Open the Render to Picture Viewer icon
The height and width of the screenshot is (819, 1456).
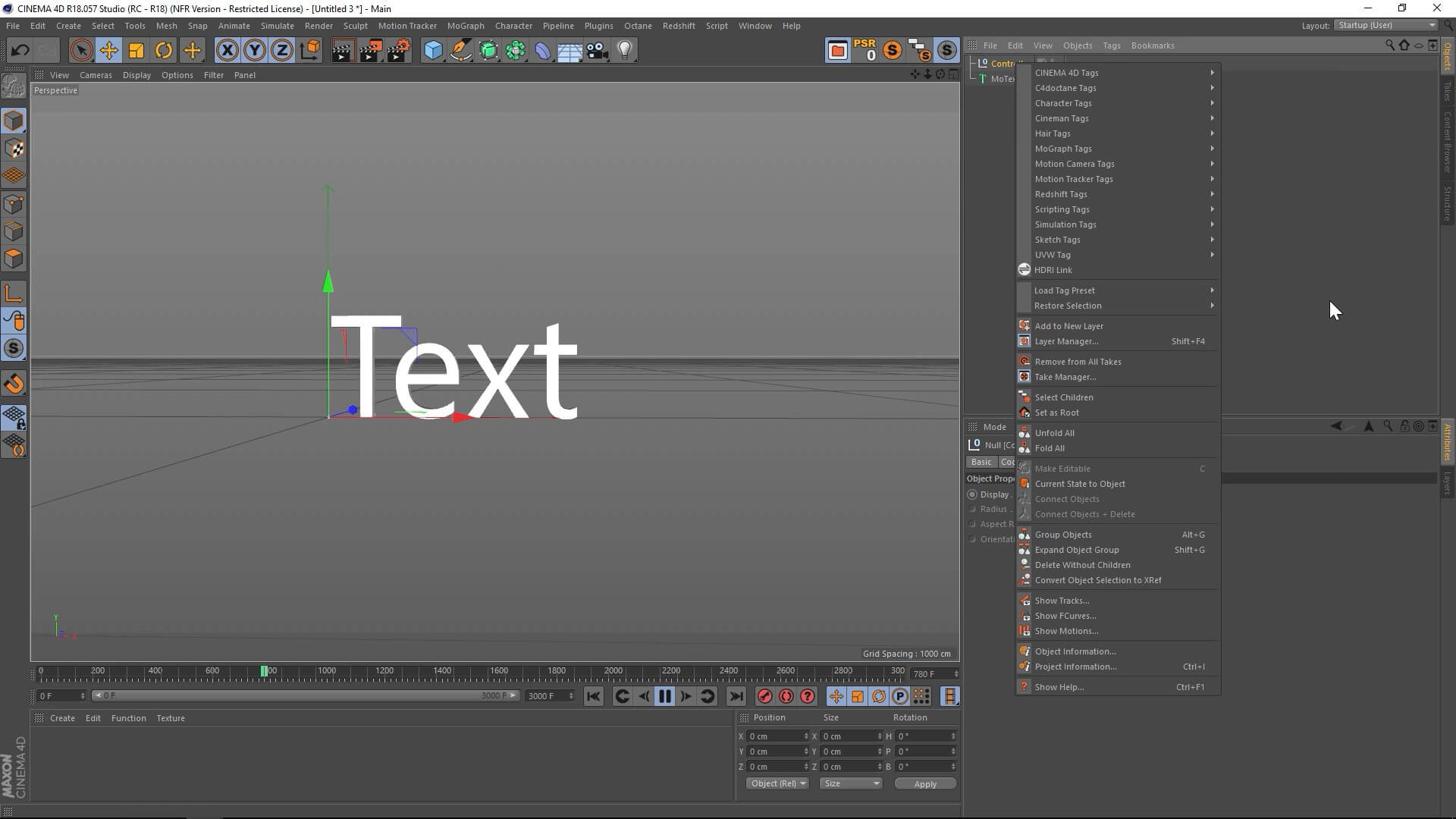(371, 51)
